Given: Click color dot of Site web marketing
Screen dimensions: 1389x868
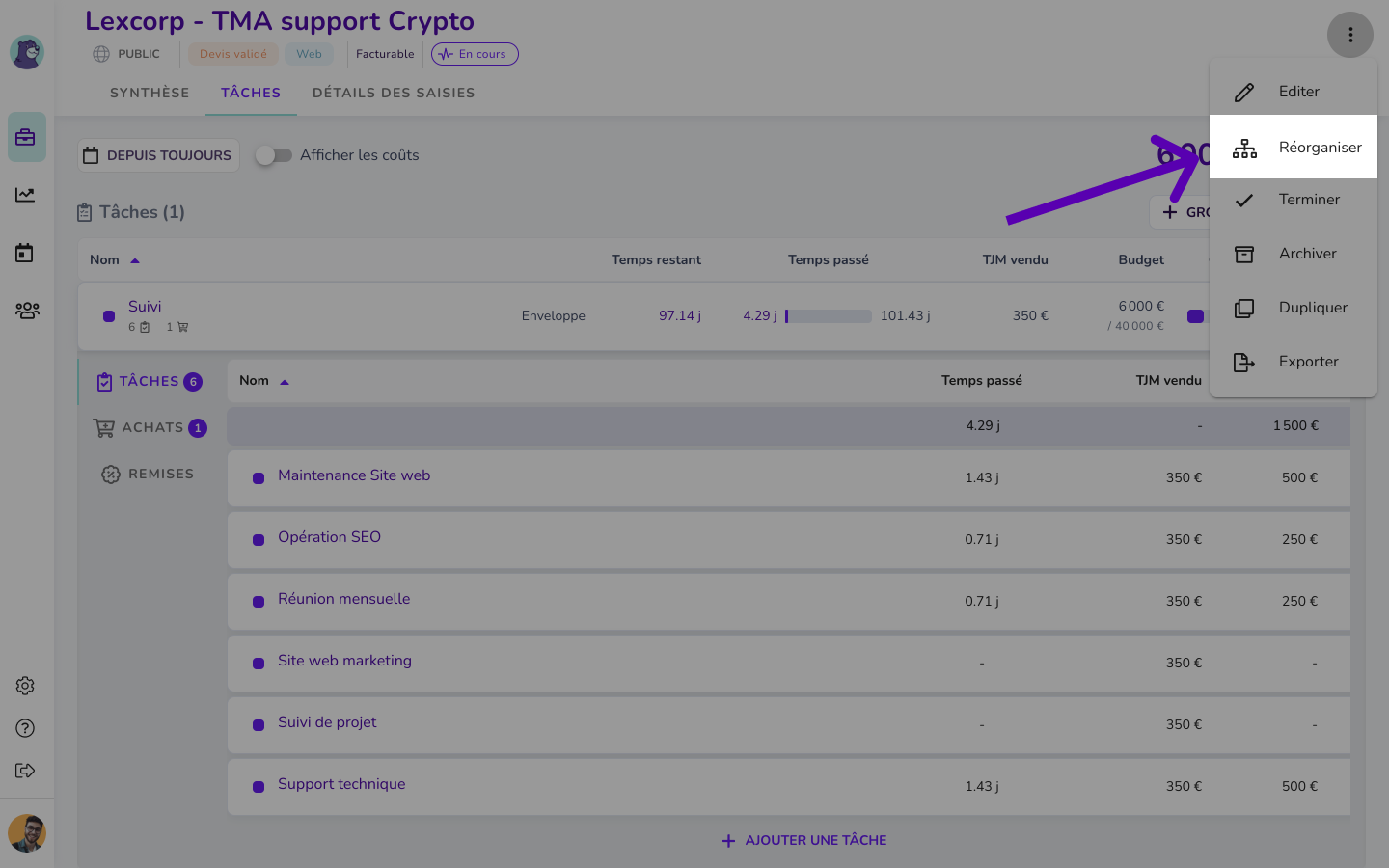Looking at the screenshot, I should [x=259, y=664].
